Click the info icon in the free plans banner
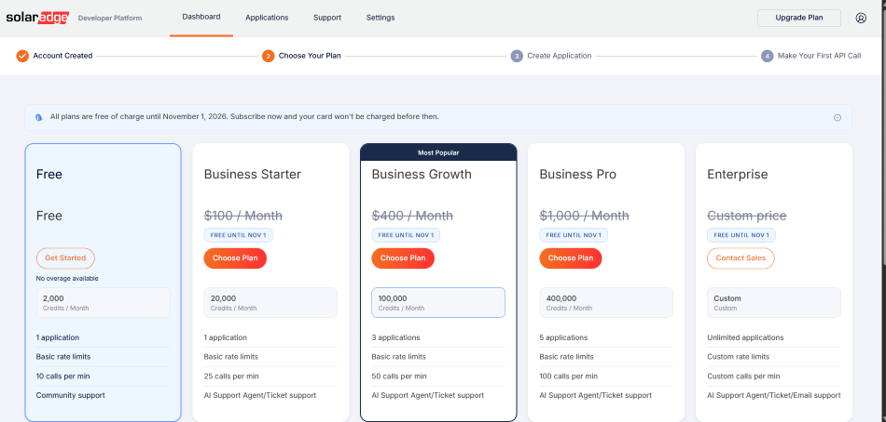 click(39, 117)
